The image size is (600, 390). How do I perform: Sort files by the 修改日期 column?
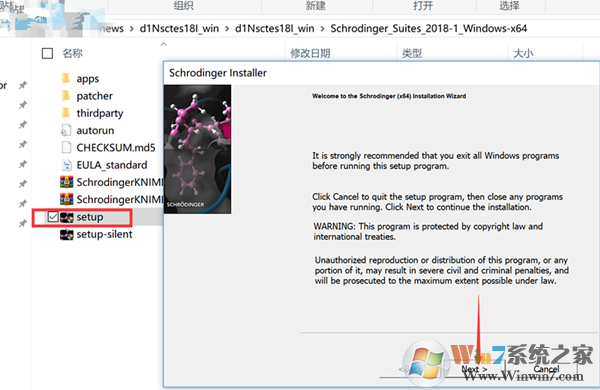click(x=310, y=54)
